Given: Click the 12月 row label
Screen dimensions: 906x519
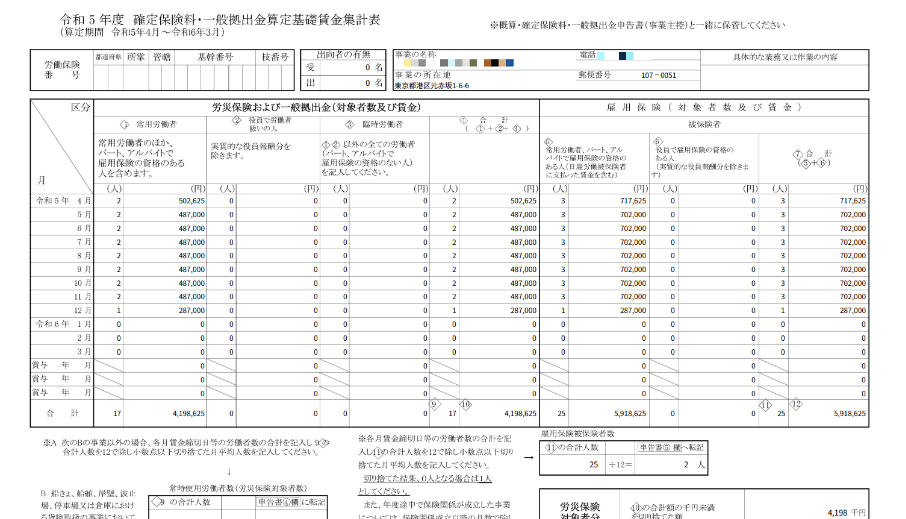Looking at the screenshot, I should pyautogui.click(x=83, y=310).
